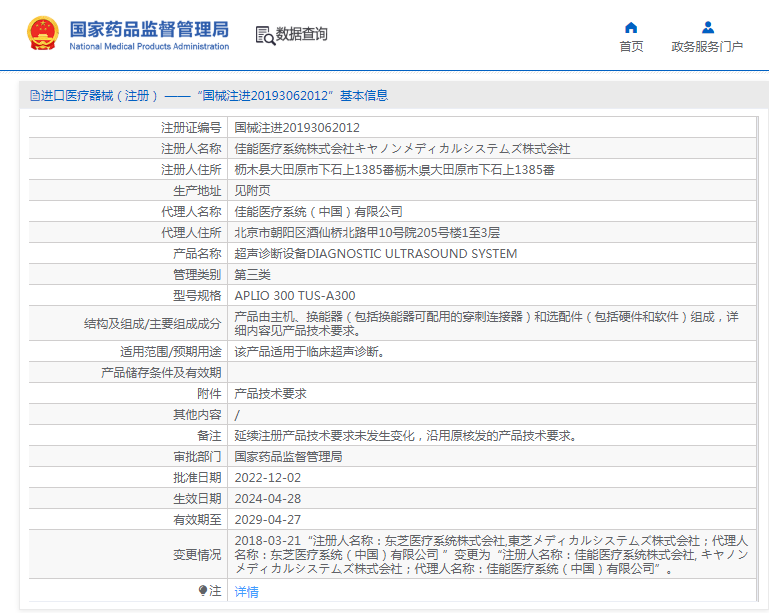Screen dimensions: 769x613
Task: Click the 见附页 production address value
Action: (x=253, y=191)
